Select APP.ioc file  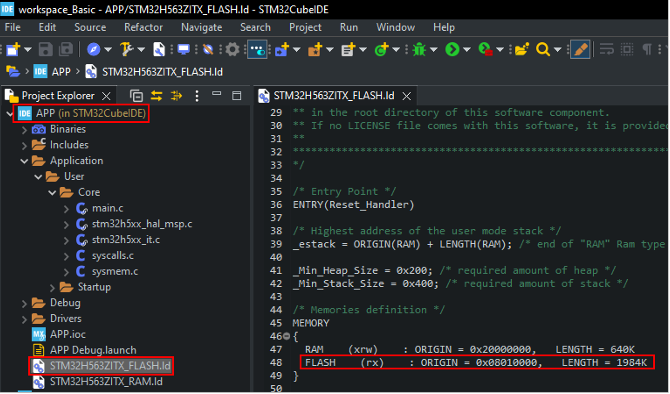point(68,334)
